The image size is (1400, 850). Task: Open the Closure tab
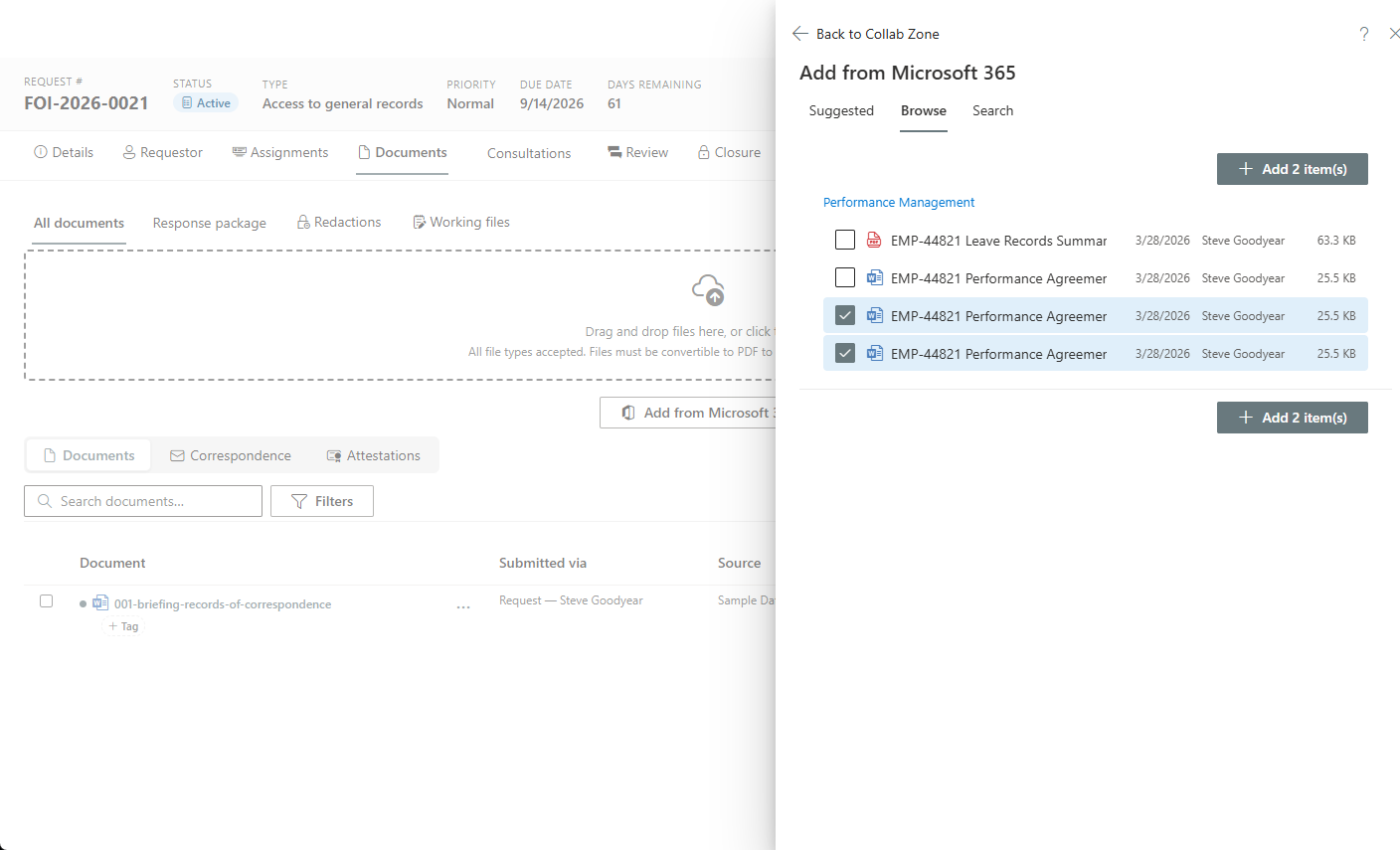[x=729, y=153]
